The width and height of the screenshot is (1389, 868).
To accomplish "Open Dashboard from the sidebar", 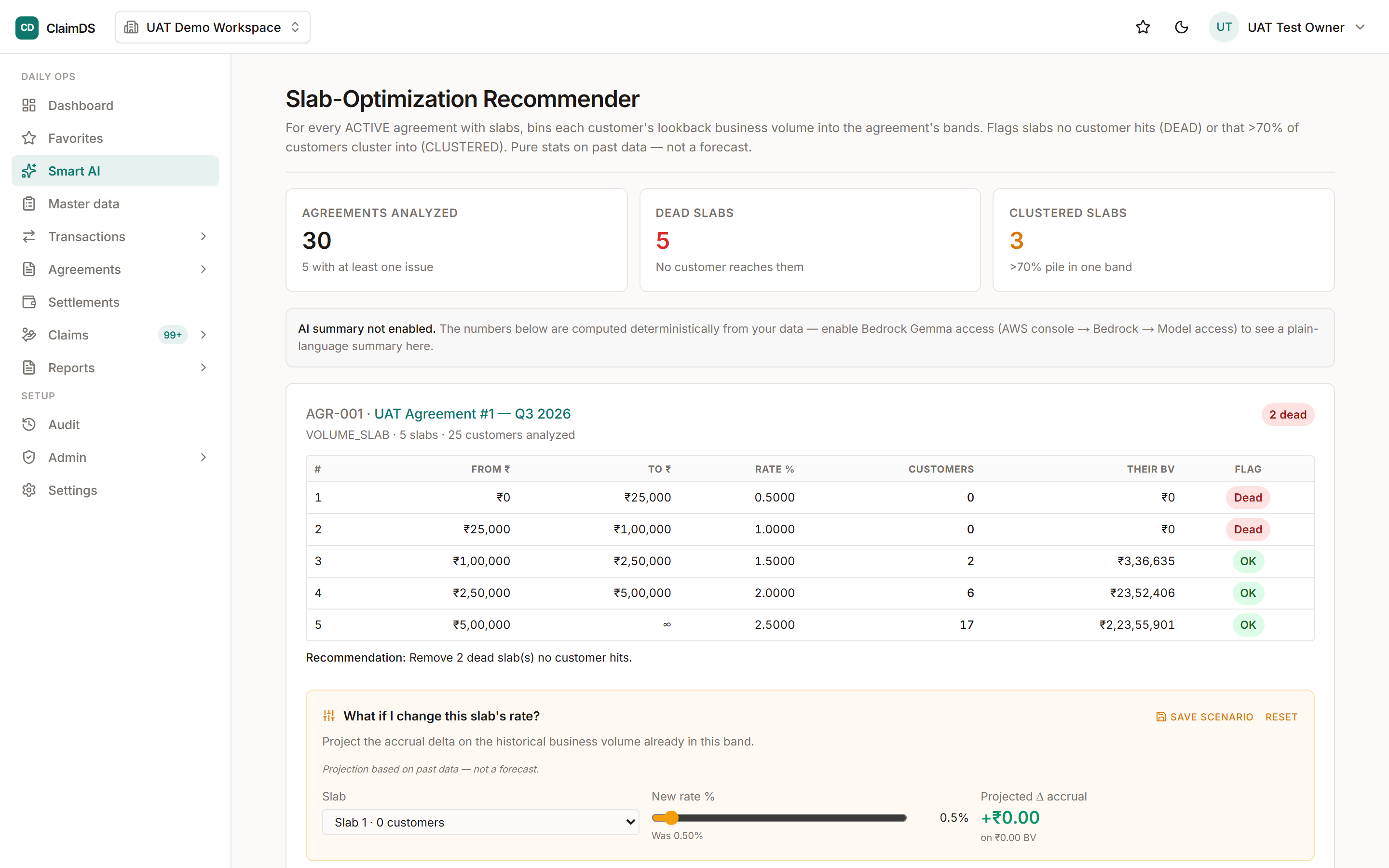I will point(115,105).
